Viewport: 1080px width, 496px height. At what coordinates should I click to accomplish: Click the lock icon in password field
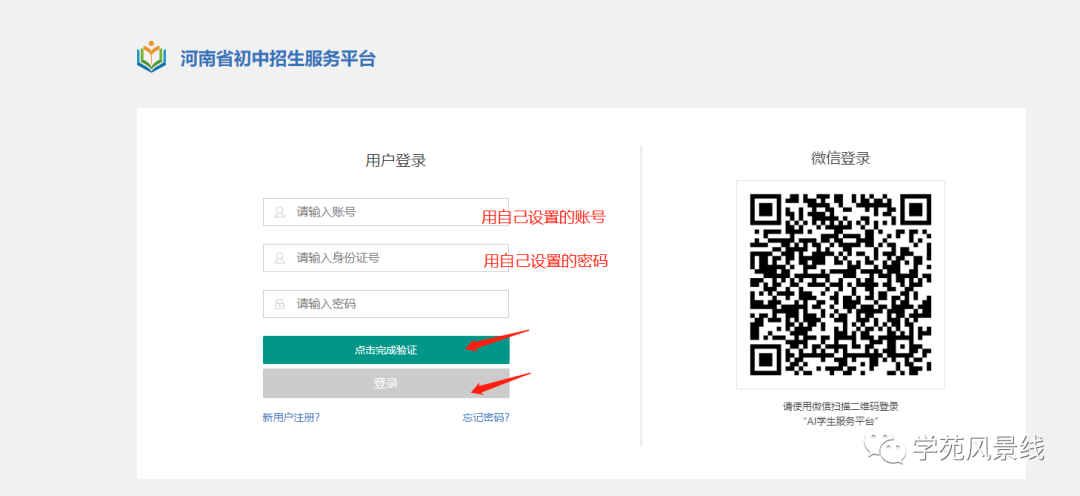pyautogui.click(x=280, y=304)
